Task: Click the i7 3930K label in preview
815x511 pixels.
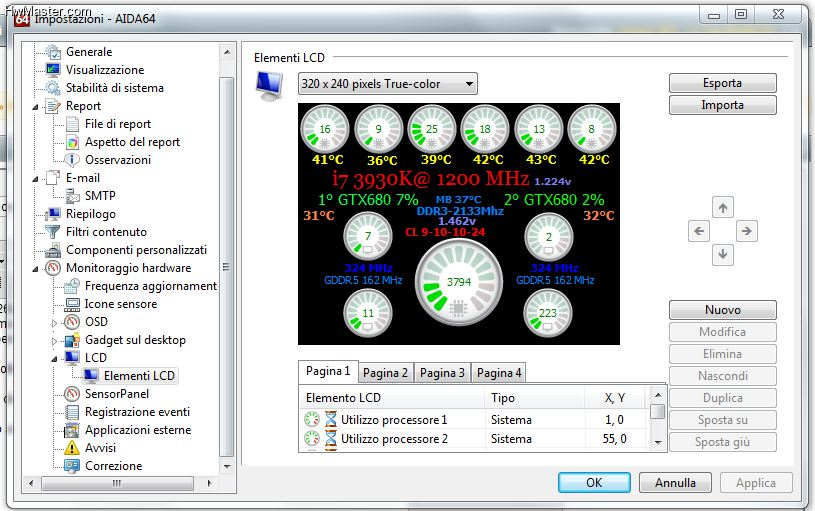Action: pyautogui.click(x=430, y=179)
